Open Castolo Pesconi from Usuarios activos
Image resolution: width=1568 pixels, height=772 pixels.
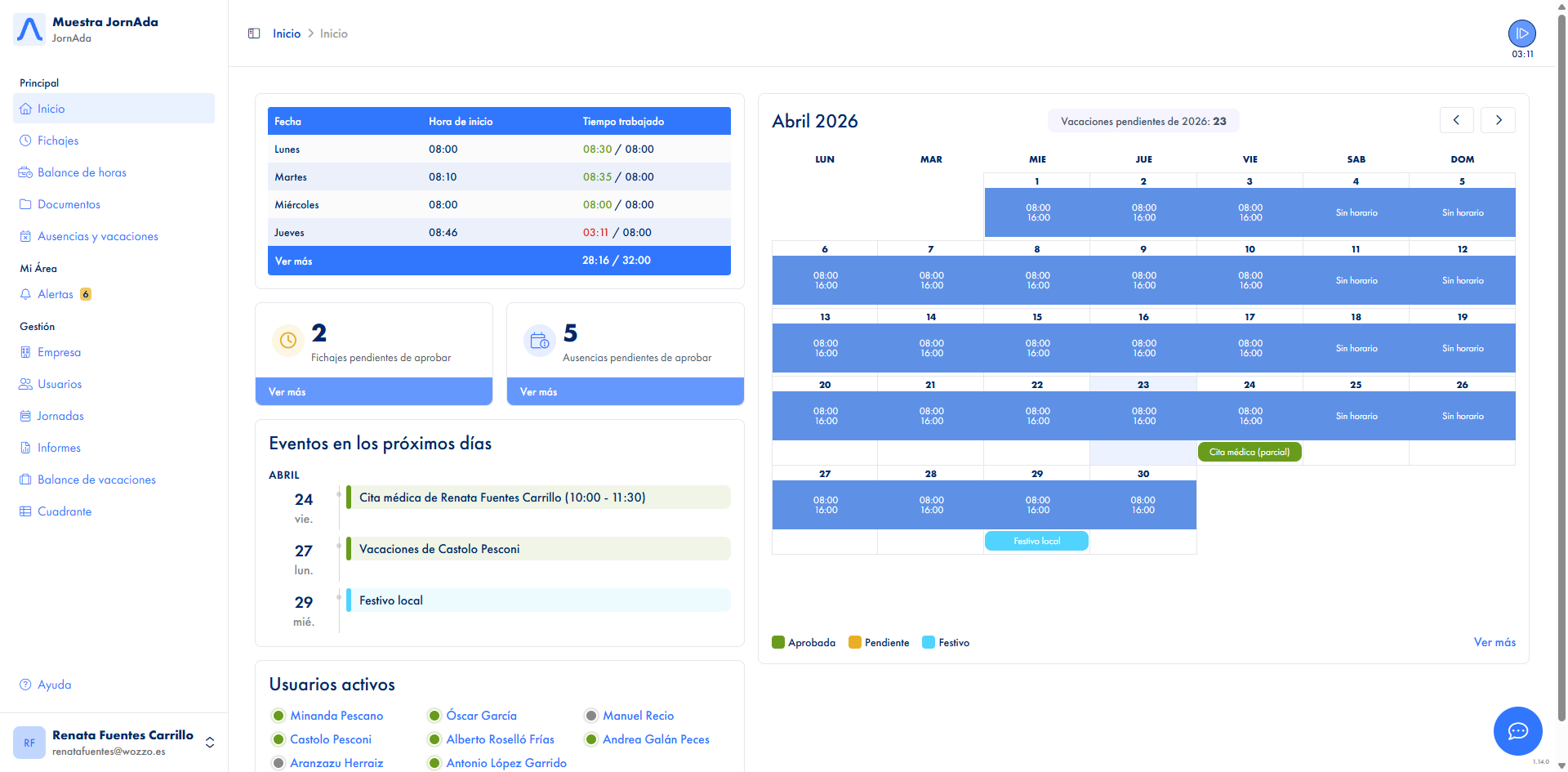[331, 739]
